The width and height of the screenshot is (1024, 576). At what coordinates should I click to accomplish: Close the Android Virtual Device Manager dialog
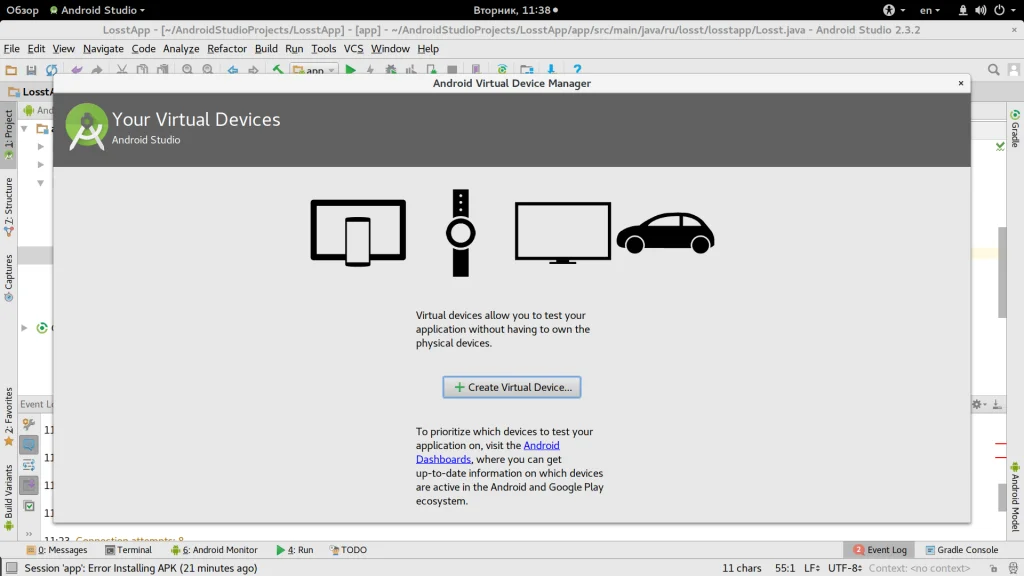[961, 83]
